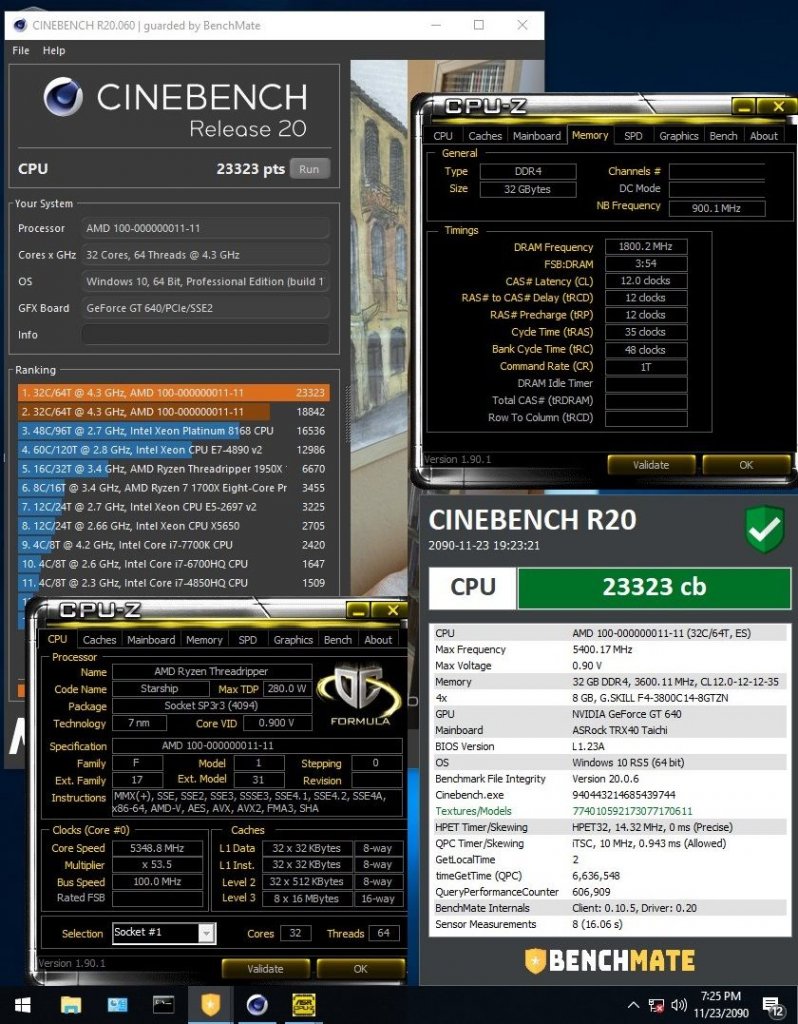
Task: Switch to About tab in Memory CPU-Z window
Action: 763,136
